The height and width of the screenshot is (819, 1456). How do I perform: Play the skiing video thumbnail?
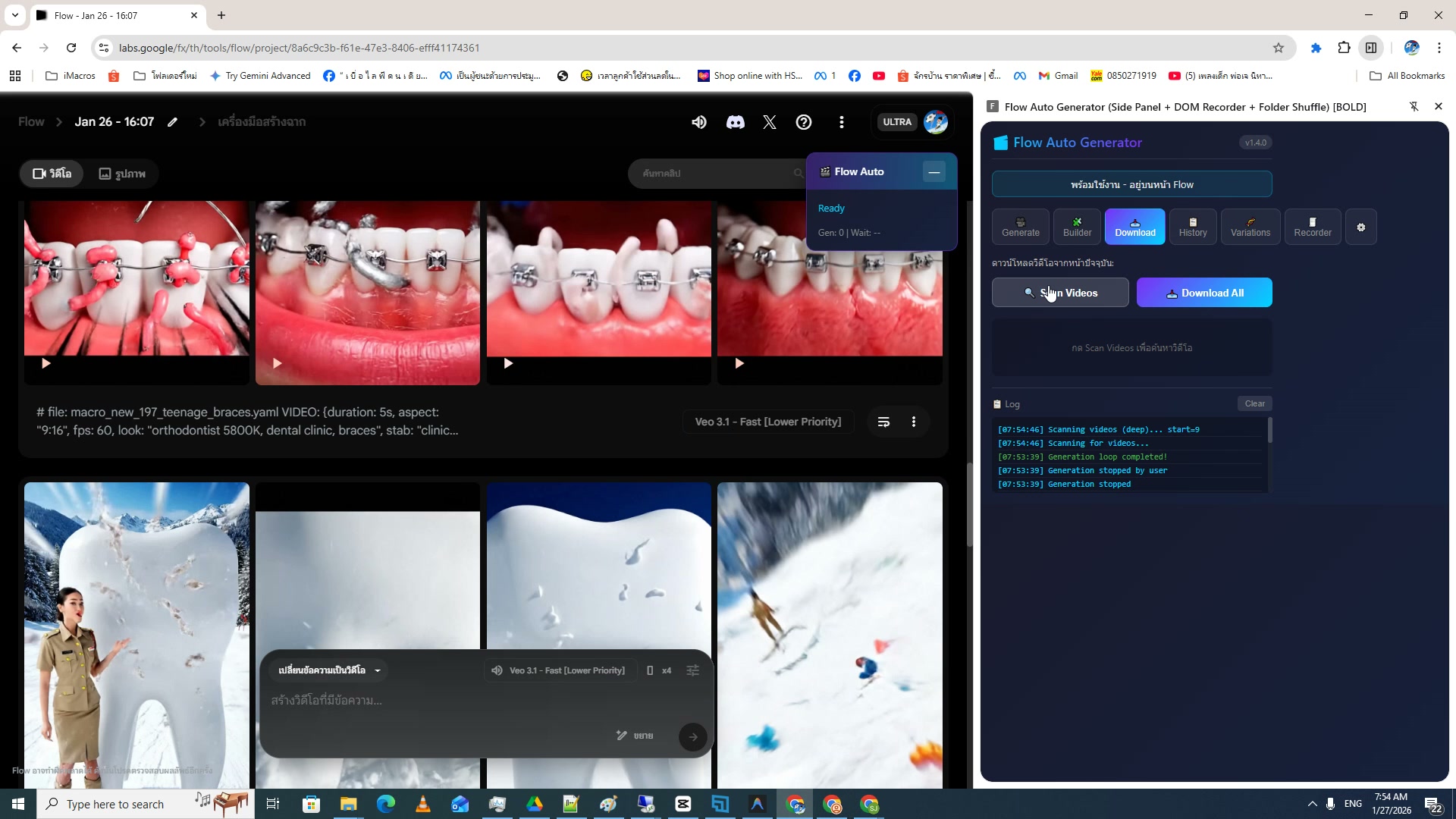830,633
